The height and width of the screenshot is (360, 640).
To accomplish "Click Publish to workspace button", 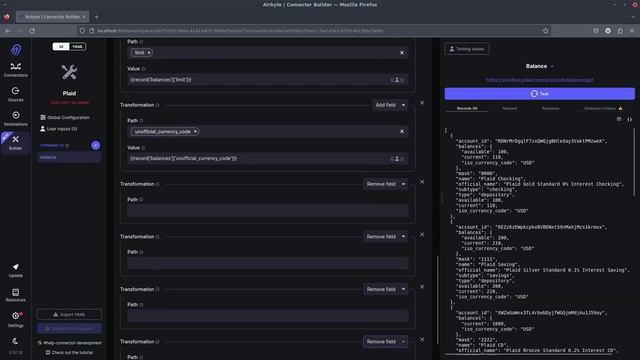I will coord(69,329).
